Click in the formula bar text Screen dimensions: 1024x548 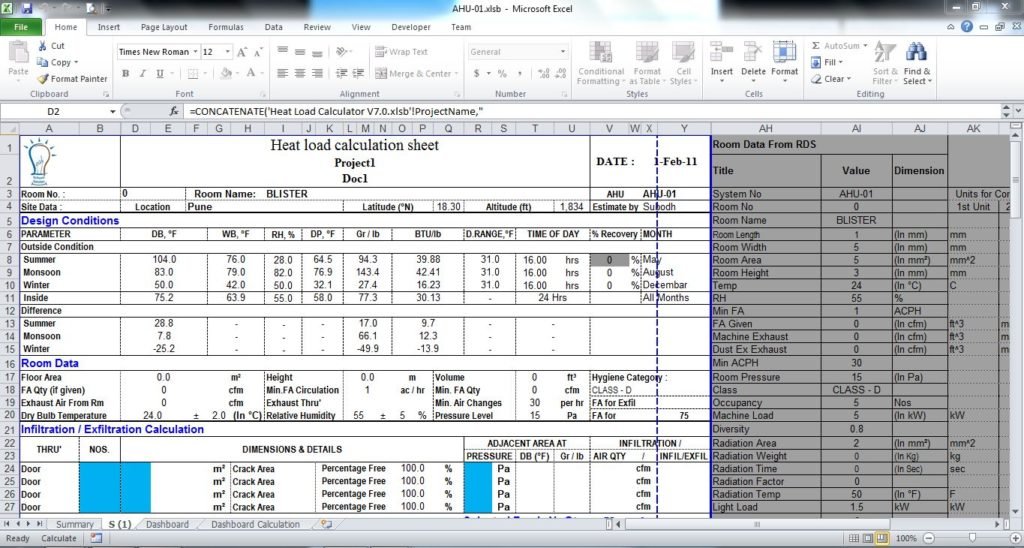point(500,111)
